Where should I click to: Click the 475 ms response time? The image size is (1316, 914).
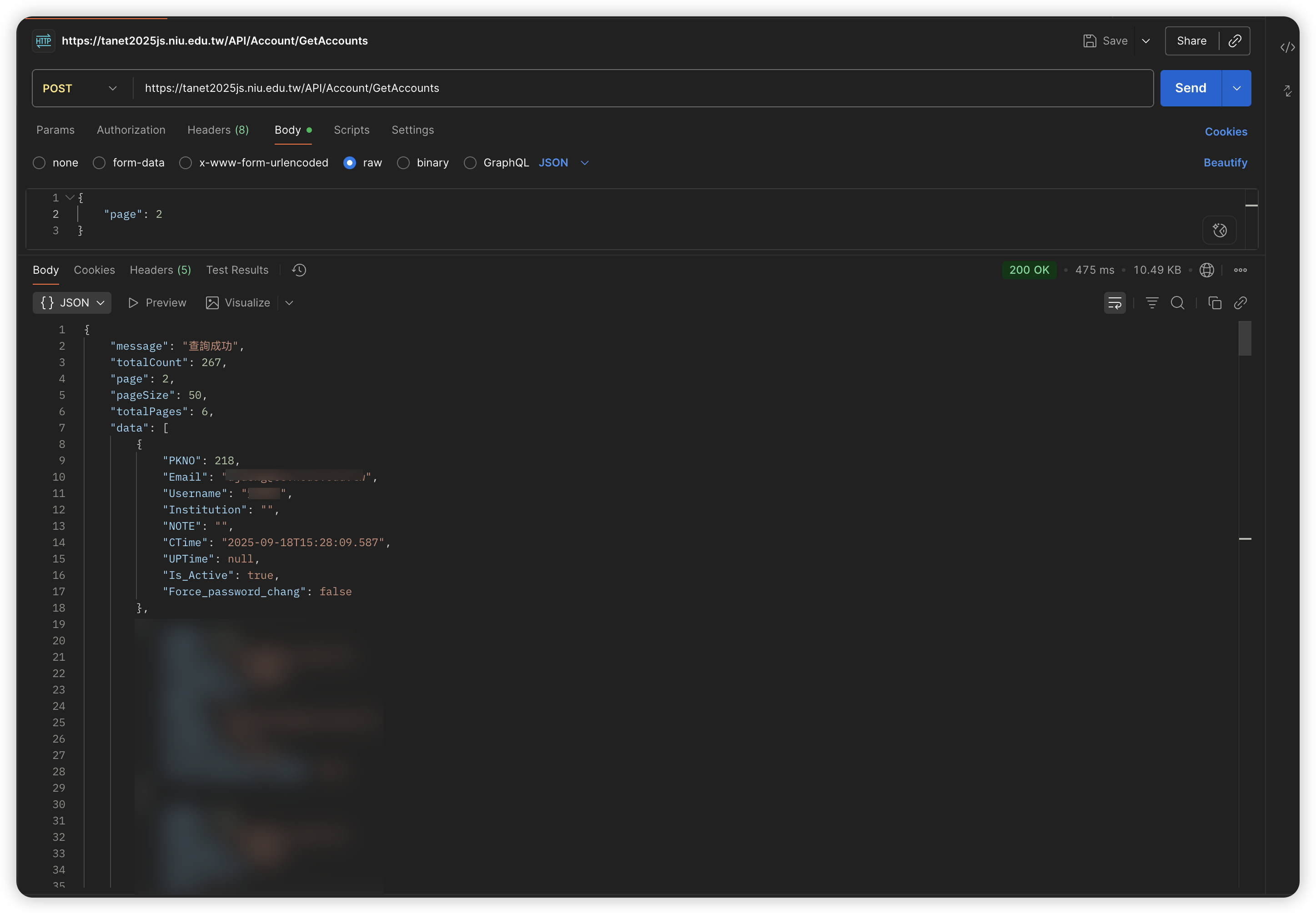click(1095, 270)
